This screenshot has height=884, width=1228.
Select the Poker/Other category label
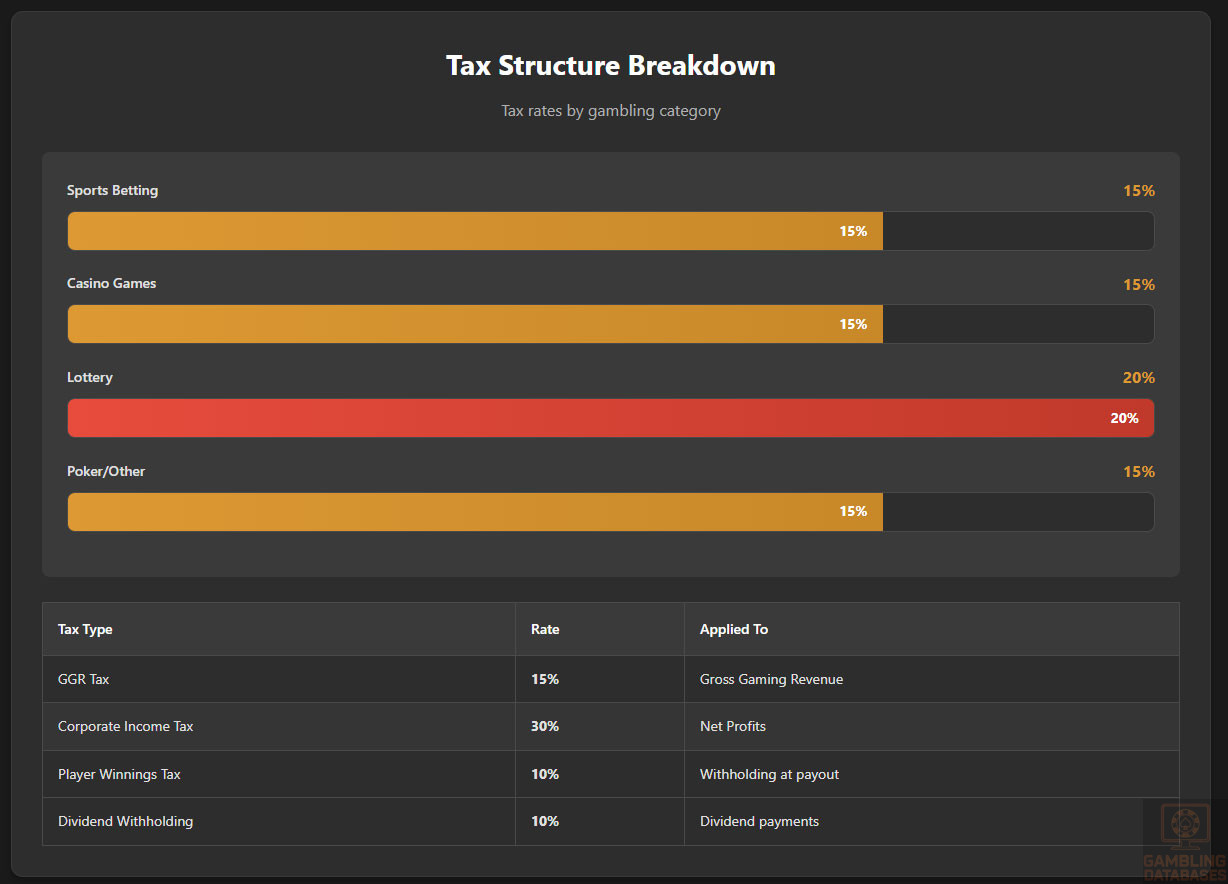pos(106,471)
